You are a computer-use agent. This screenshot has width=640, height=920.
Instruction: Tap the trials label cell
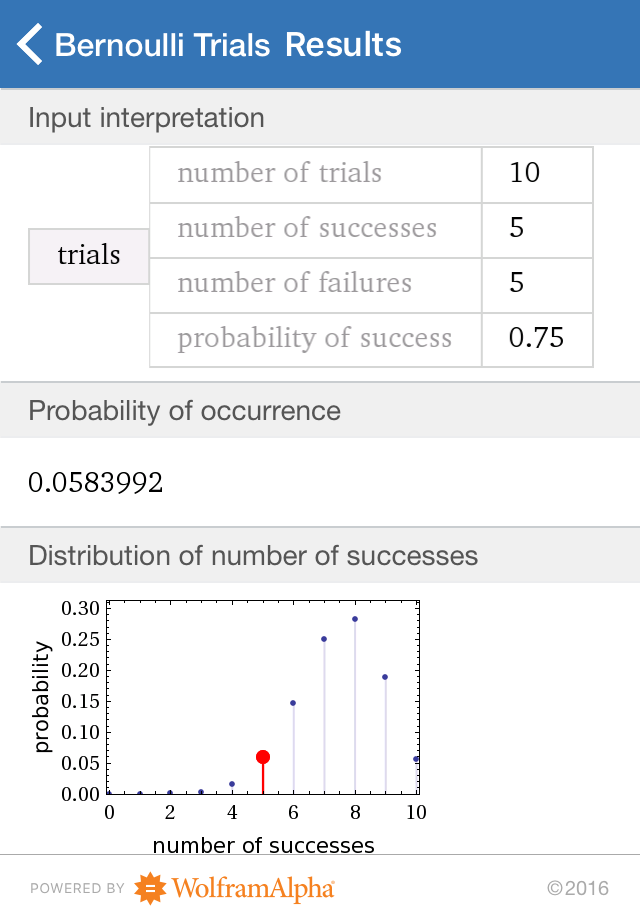point(89,255)
